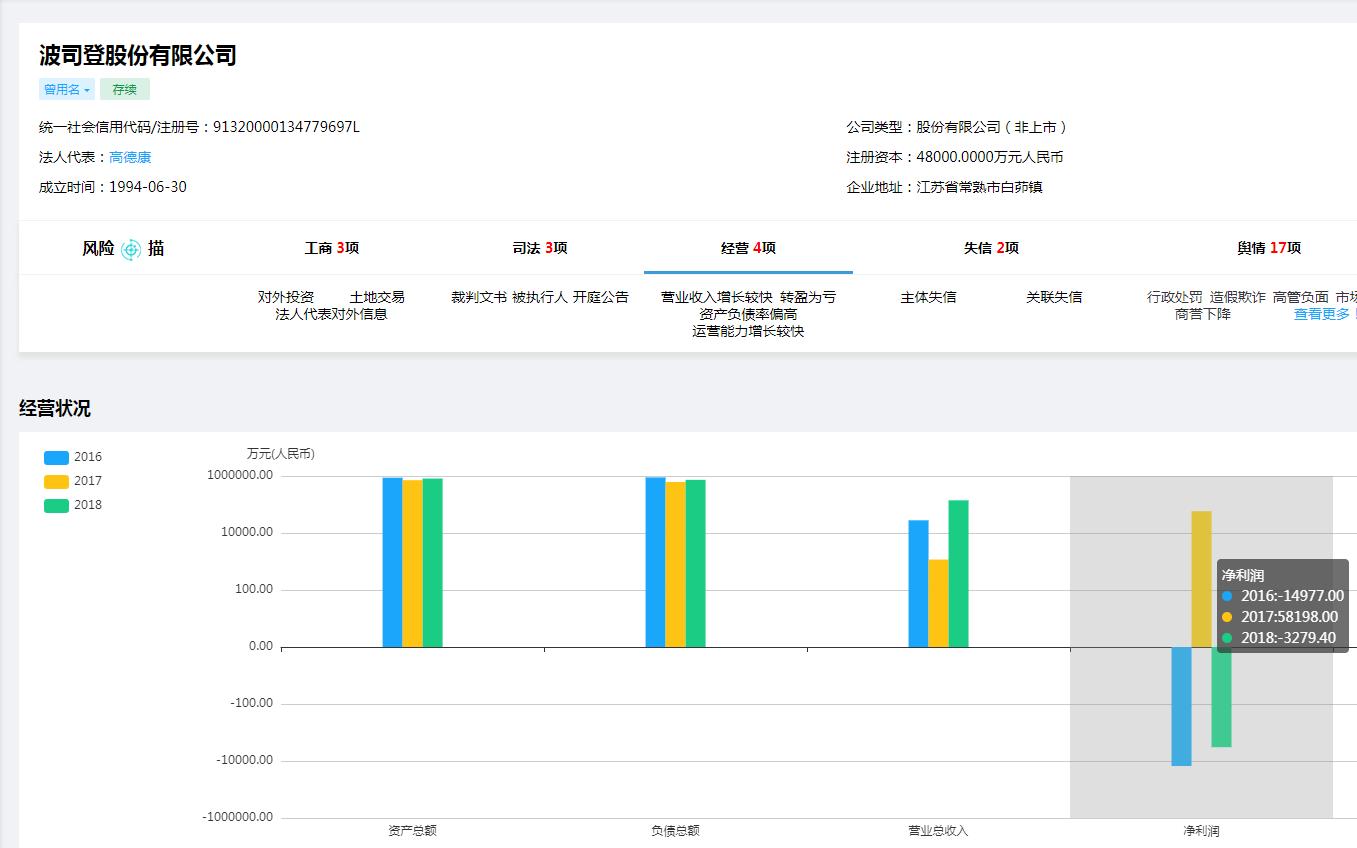Open 主体失信 item
The height and width of the screenshot is (848, 1357).
(928, 297)
